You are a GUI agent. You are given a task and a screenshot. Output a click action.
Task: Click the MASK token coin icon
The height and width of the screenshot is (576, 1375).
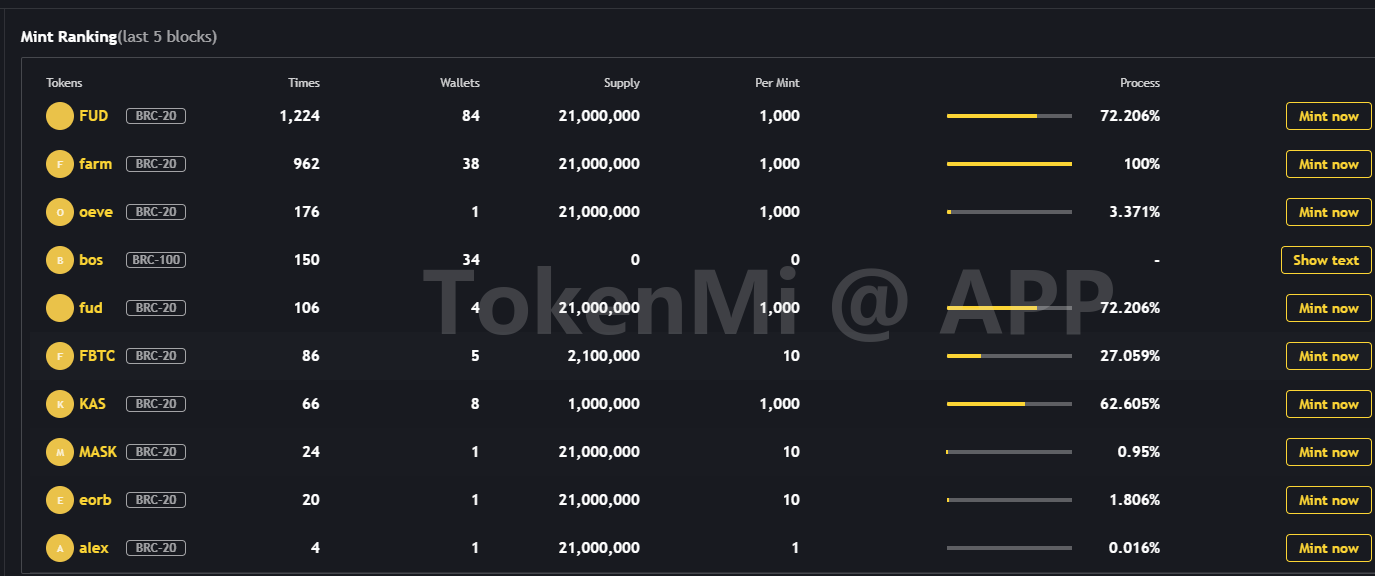pos(60,452)
